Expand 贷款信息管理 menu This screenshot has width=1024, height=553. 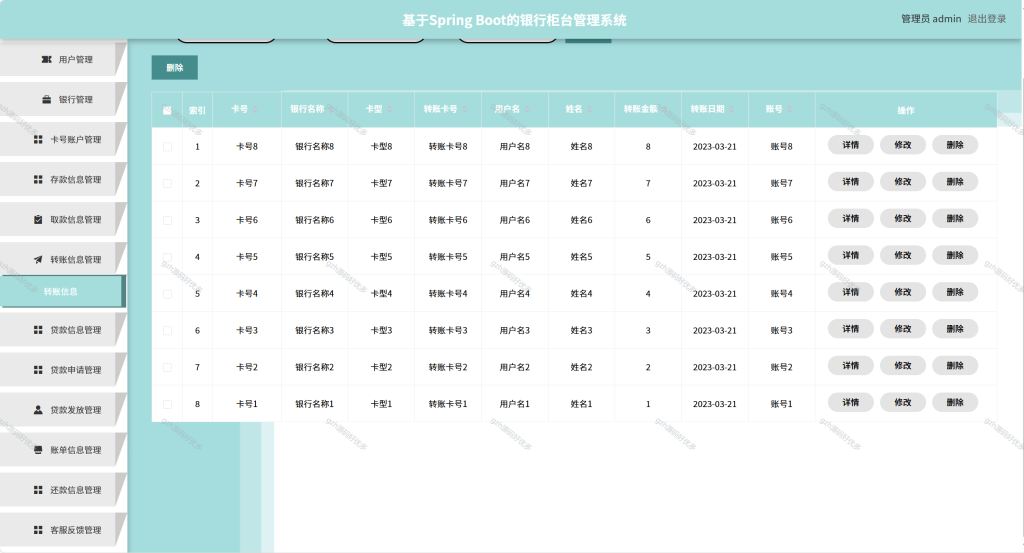click(62, 330)
